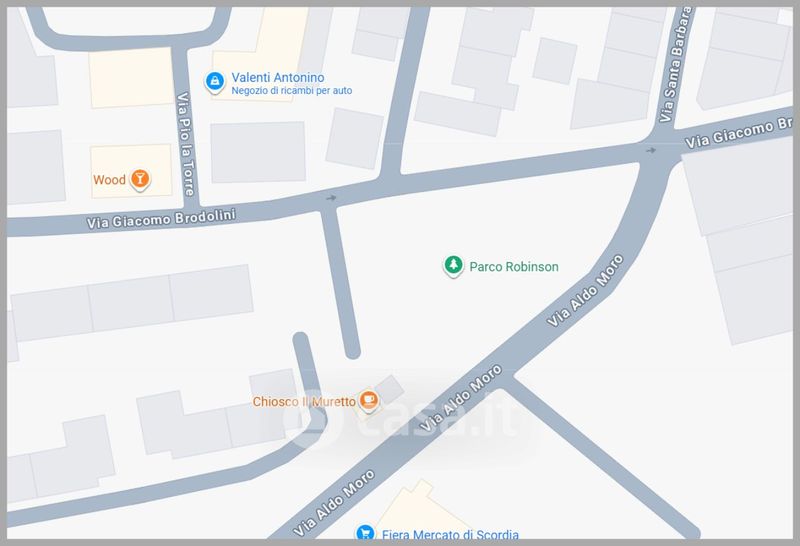This screenshot has width=800, height=546.
Task: Click the 'Negozio di ricambi per auto' subtitle
Action: (291, 91)
